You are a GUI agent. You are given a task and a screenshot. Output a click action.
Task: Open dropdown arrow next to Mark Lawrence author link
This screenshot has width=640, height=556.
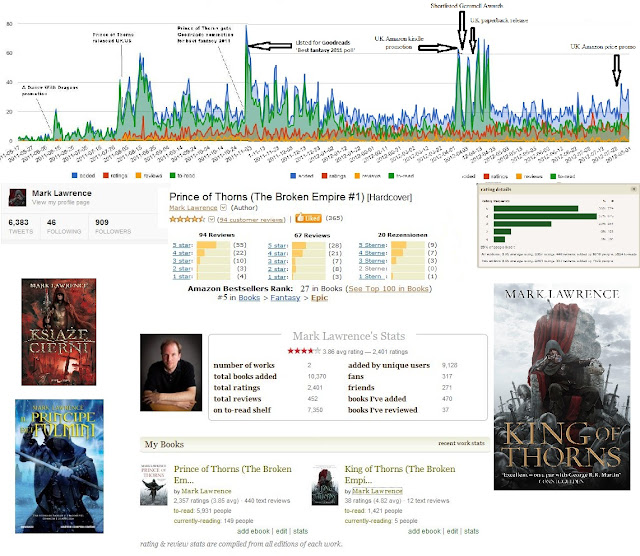click(x=223, y=207)
